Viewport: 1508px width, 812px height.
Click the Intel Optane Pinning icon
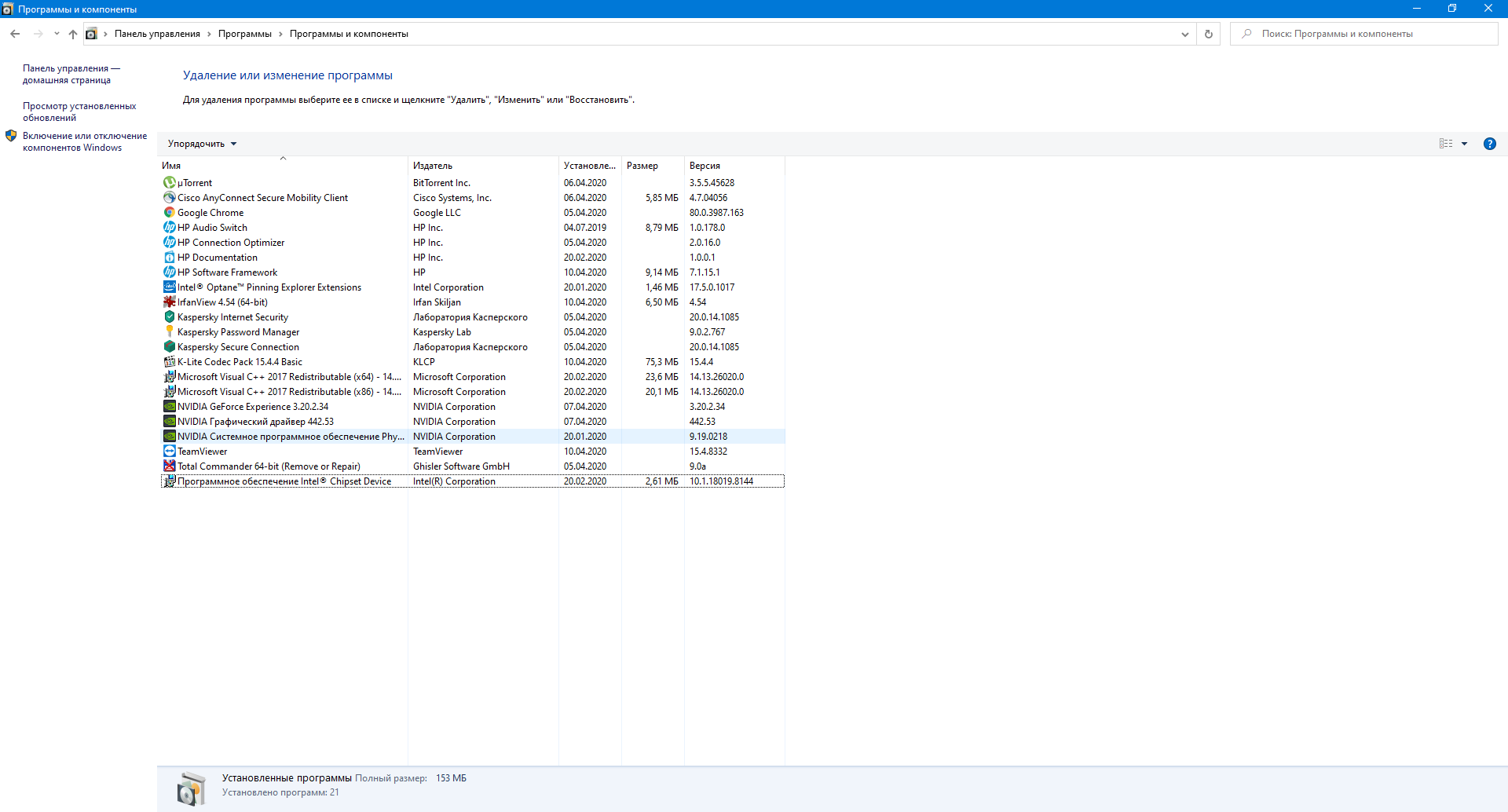coord(169,287)
